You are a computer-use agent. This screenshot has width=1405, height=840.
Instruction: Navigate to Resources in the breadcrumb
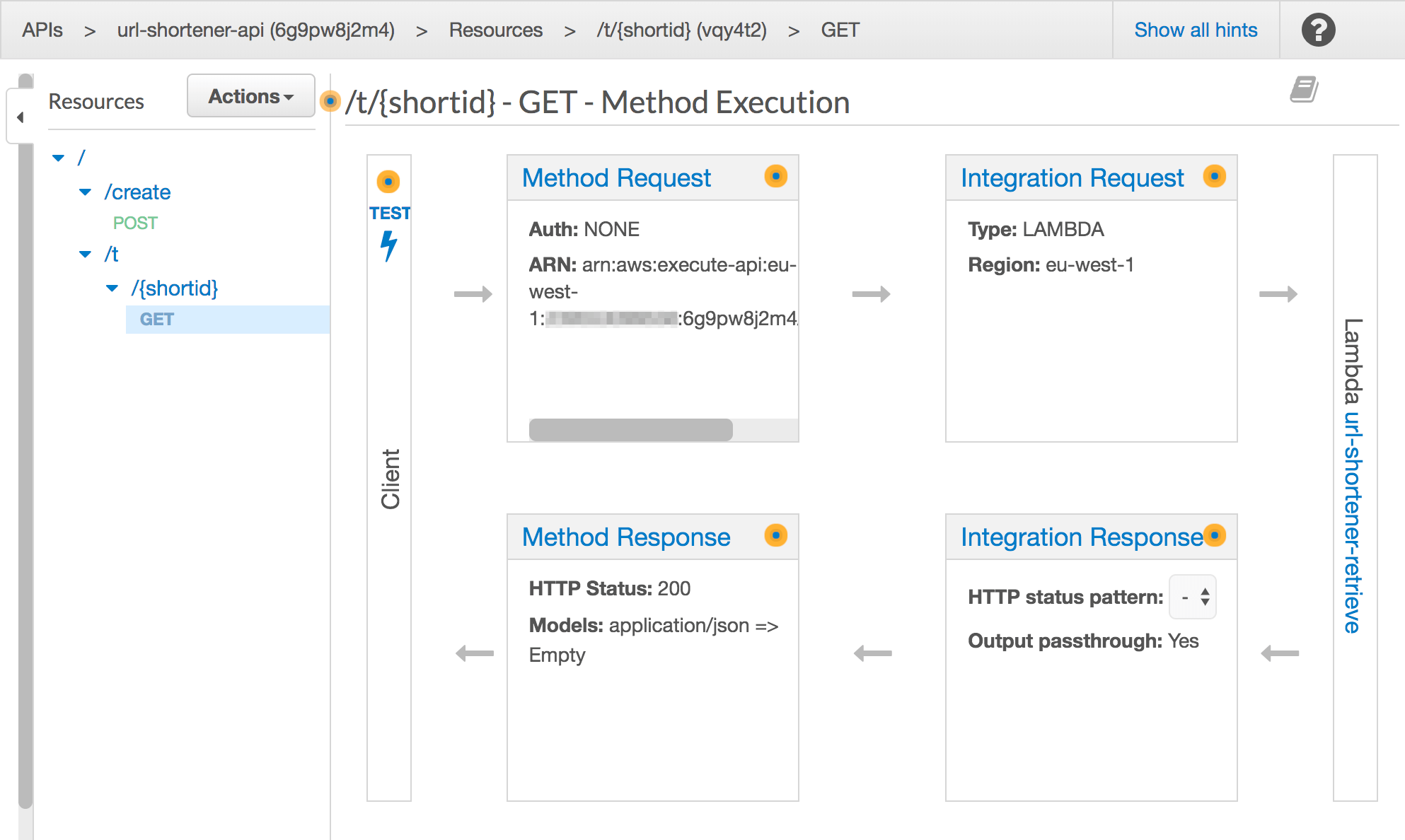(x=495, y=30)
